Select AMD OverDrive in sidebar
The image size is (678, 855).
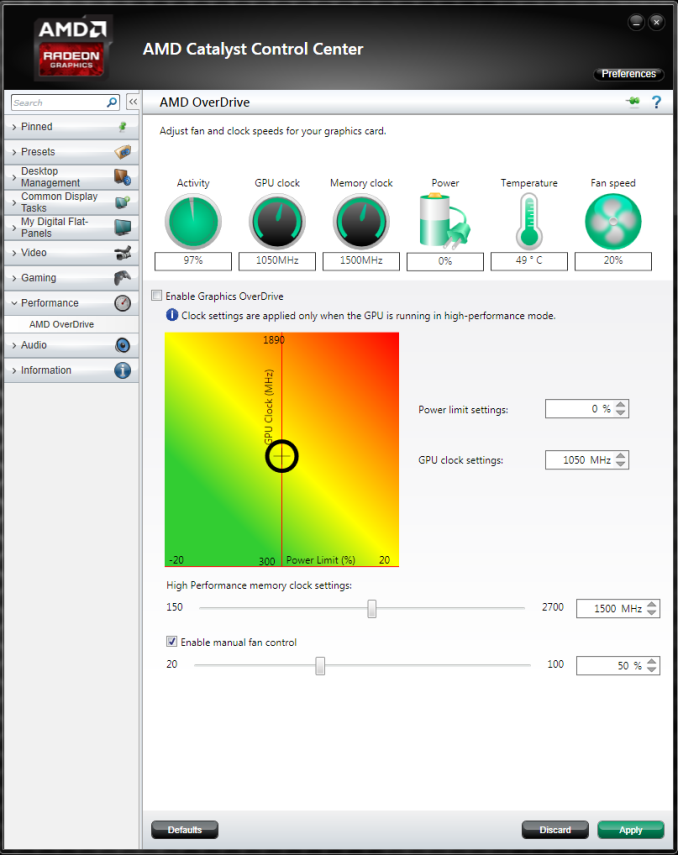point(62,324)
